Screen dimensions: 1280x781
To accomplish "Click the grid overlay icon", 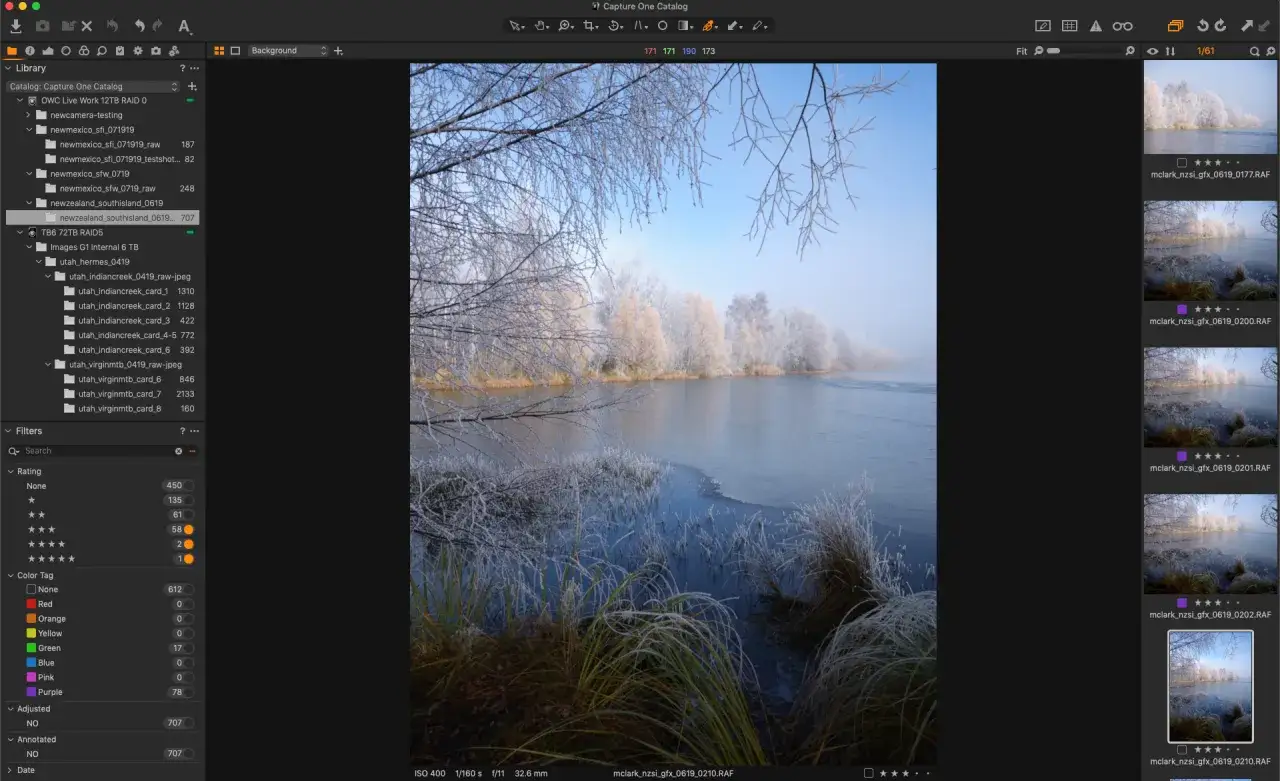I will point(1069,26).
